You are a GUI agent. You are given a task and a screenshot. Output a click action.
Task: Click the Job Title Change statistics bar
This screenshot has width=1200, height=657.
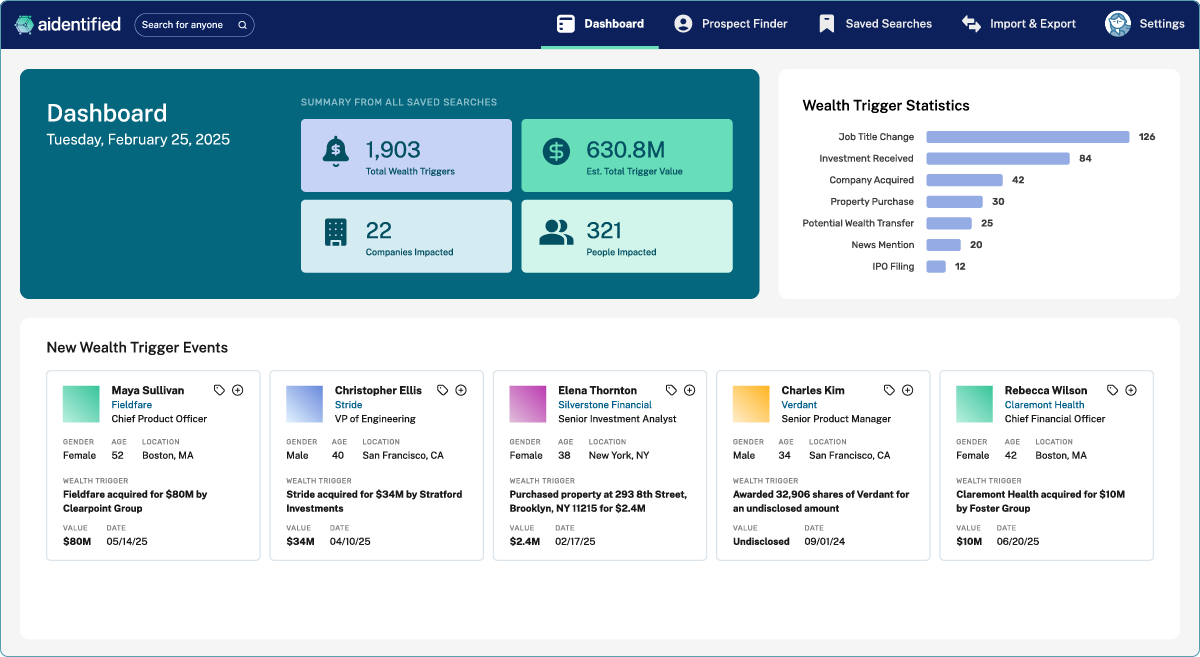coord(1028,136)
